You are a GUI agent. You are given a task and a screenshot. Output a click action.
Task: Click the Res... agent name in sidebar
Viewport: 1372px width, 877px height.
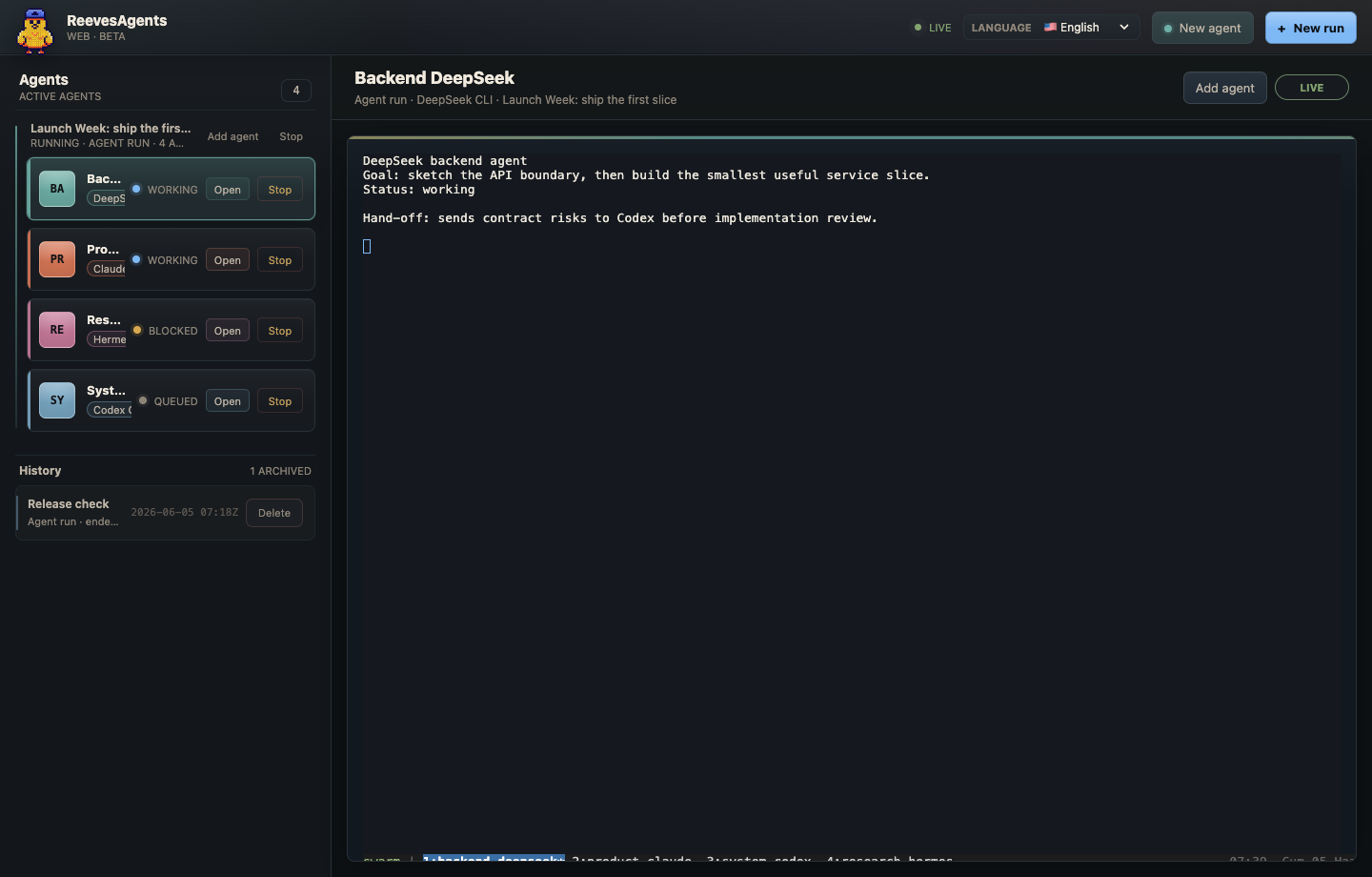[104, 319]
